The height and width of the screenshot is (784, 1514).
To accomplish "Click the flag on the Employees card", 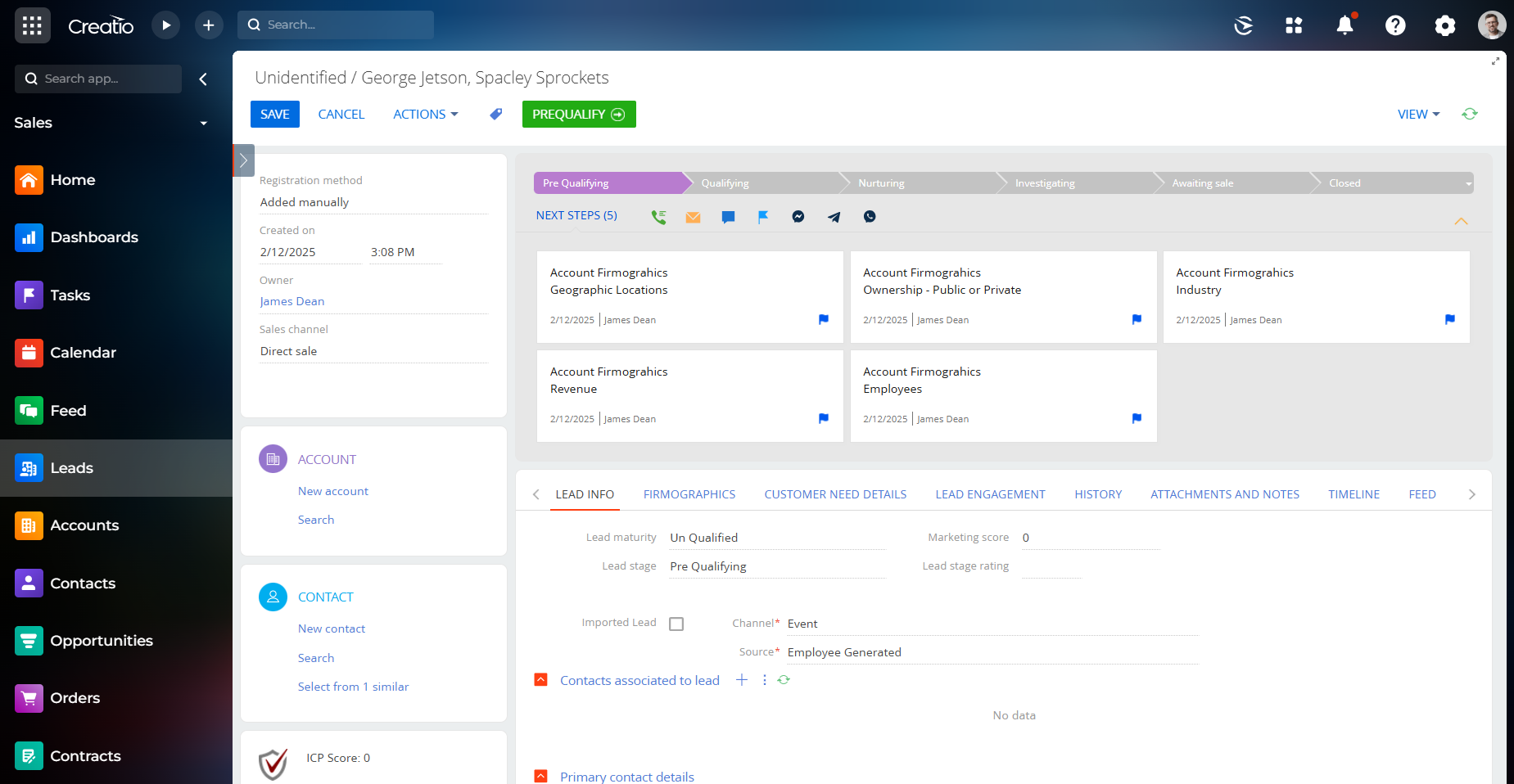I will pyautogui.click(x=1137, y=419).
